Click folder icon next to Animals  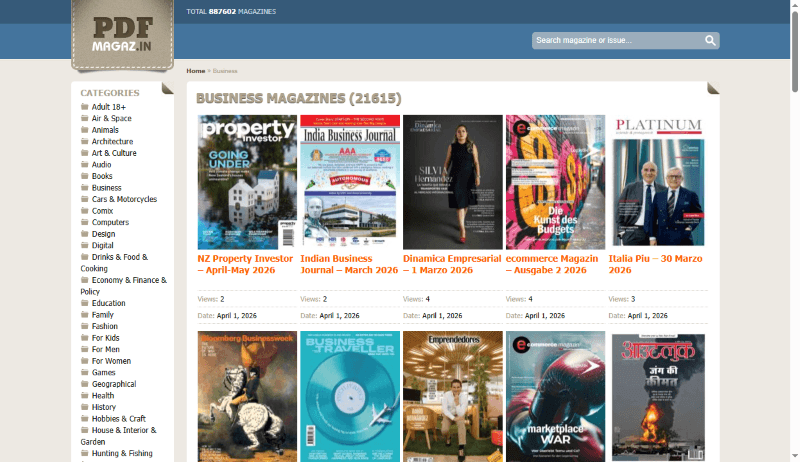coord(85,130)
